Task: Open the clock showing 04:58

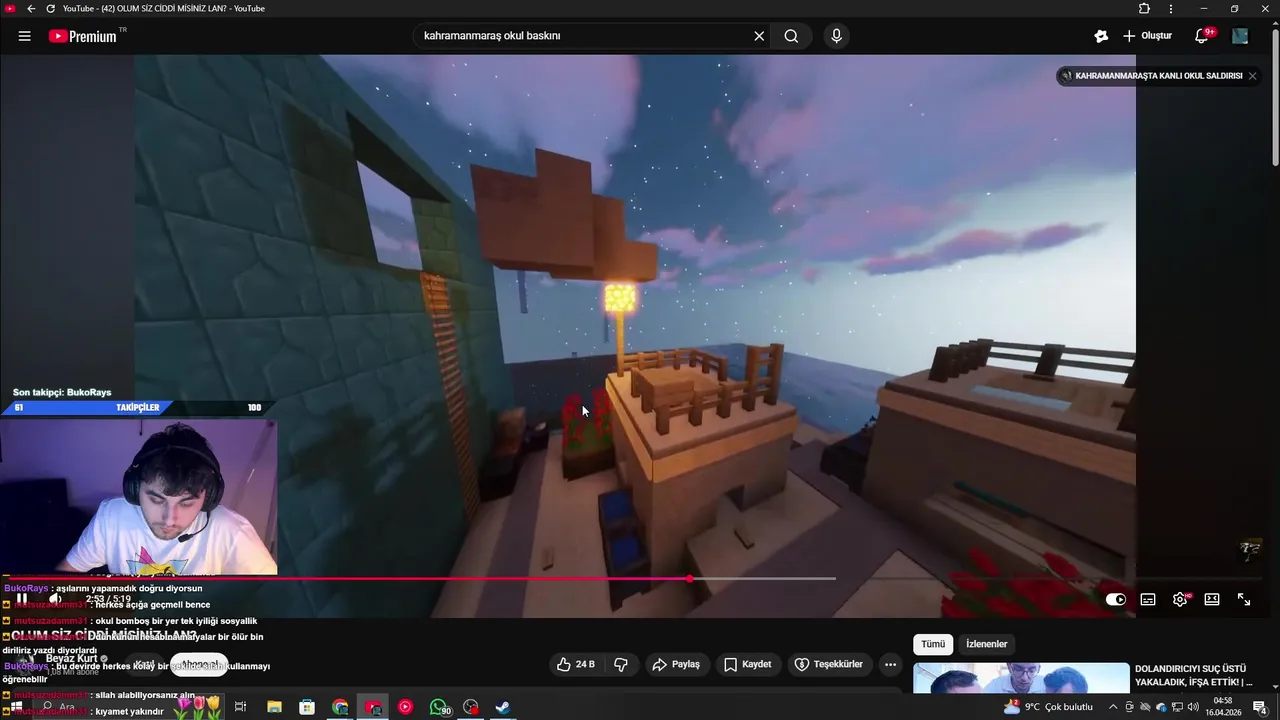Action: coord(1223,707)
